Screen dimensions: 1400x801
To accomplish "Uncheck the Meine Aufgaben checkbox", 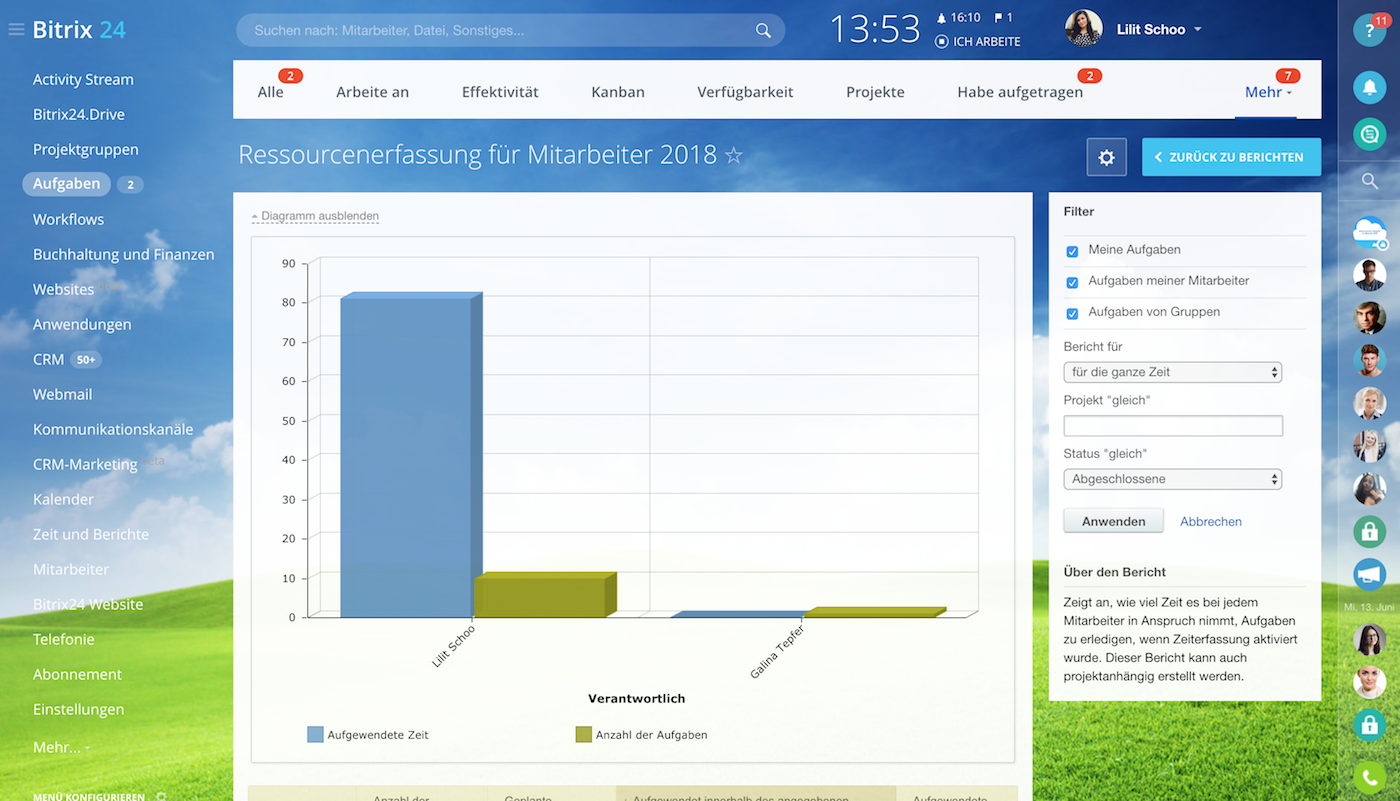I will 1072,251.
